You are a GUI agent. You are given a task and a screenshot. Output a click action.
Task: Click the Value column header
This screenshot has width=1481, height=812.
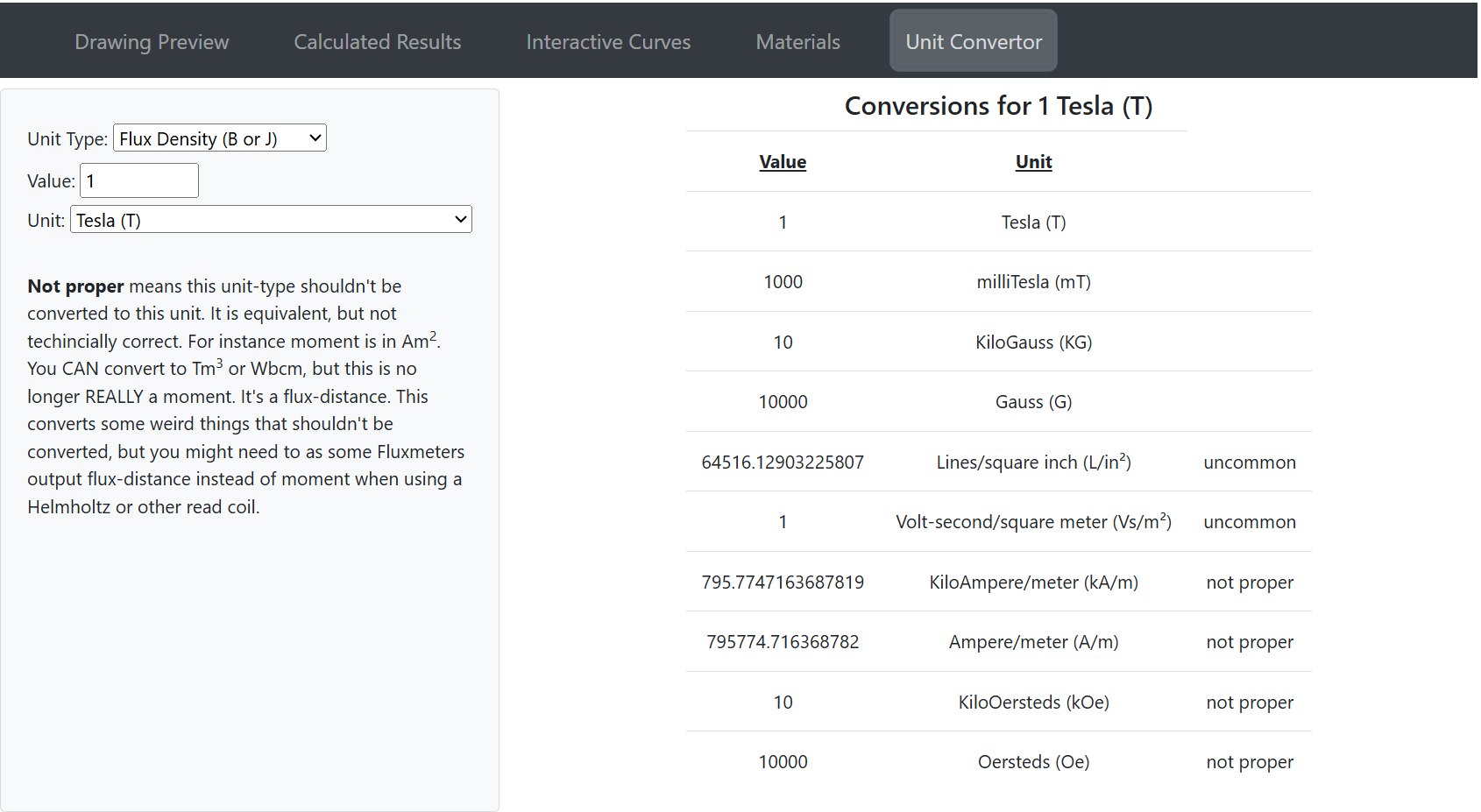coord(783,162)
